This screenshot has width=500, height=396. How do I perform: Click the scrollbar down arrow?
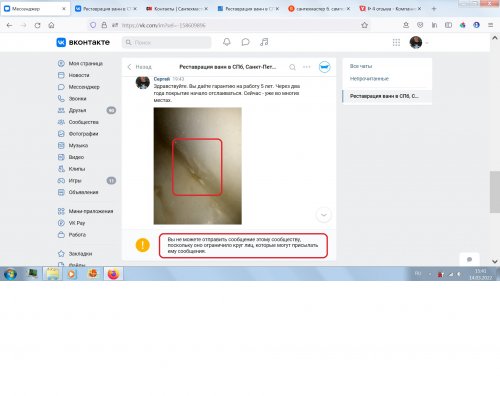[495, 262]
